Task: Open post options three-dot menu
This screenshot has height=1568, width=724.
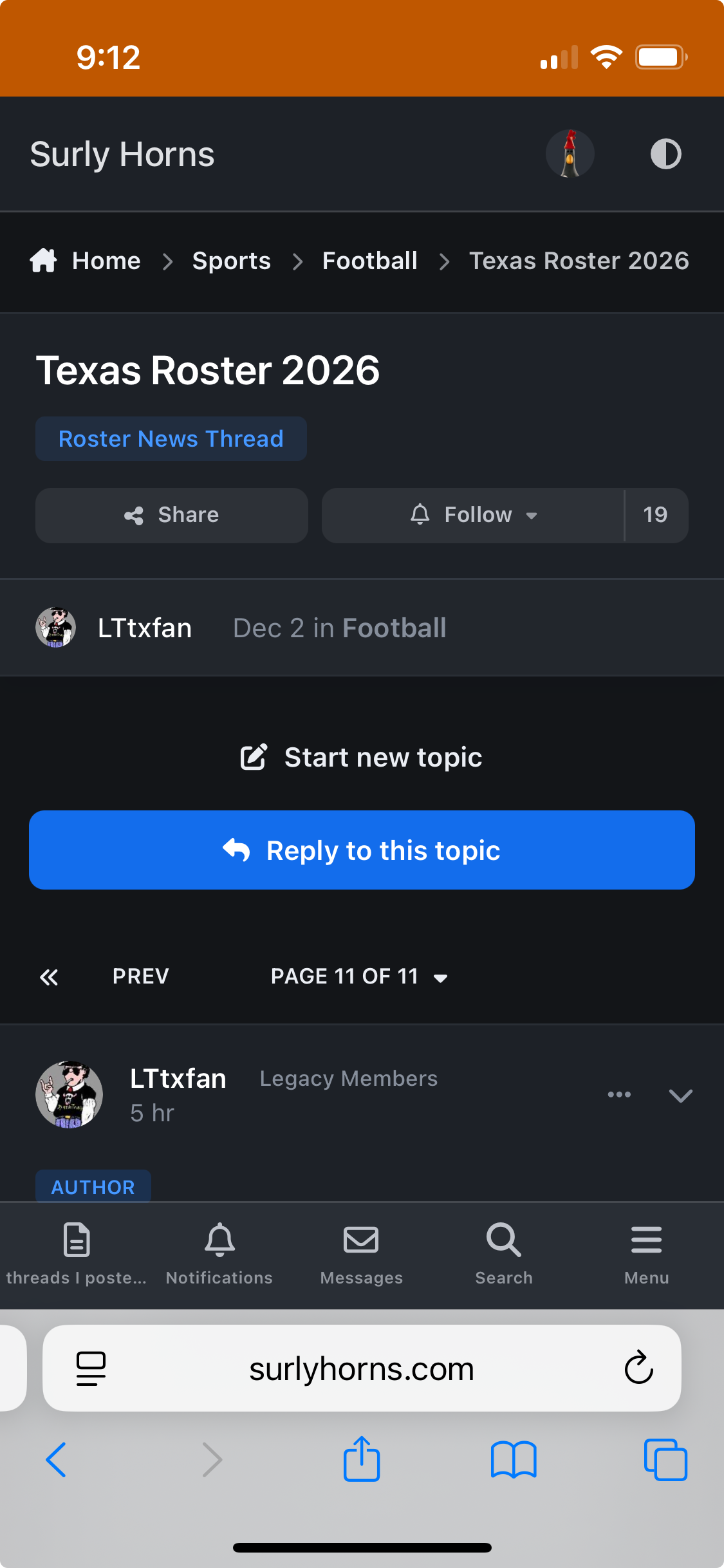Action: [x=619, y=1094]
